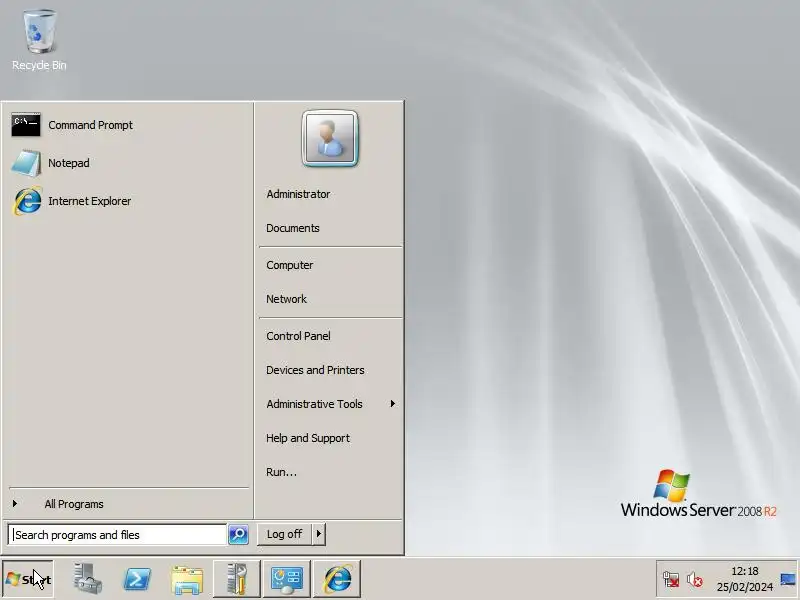Open Computer from the Start menu

tap(289, 265)
